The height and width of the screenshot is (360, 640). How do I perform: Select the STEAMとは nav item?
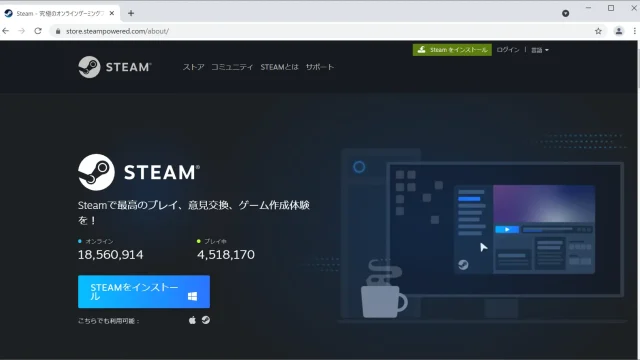280,67
